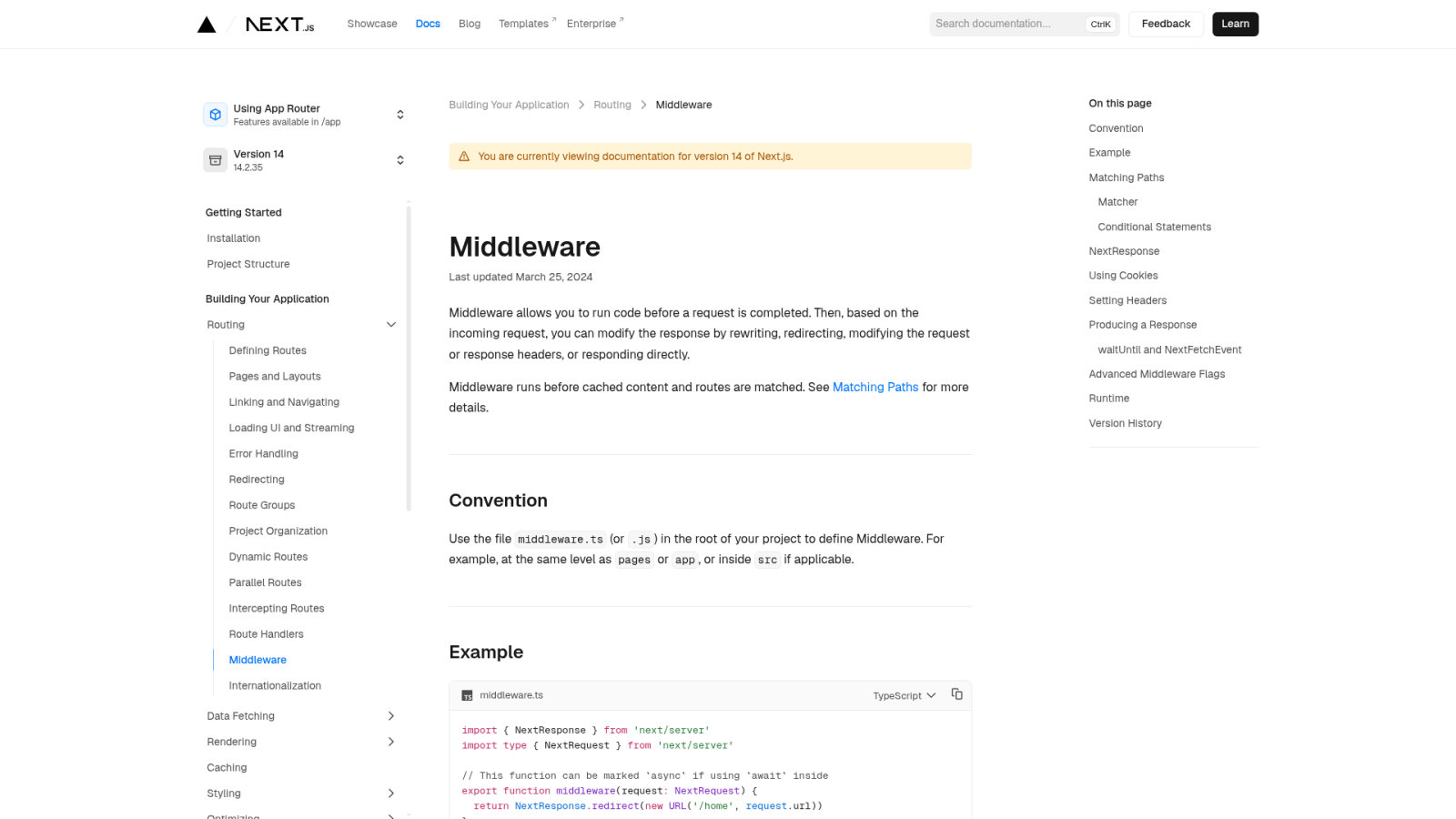Jump to NextResponse in page outline

(1124, 251)
